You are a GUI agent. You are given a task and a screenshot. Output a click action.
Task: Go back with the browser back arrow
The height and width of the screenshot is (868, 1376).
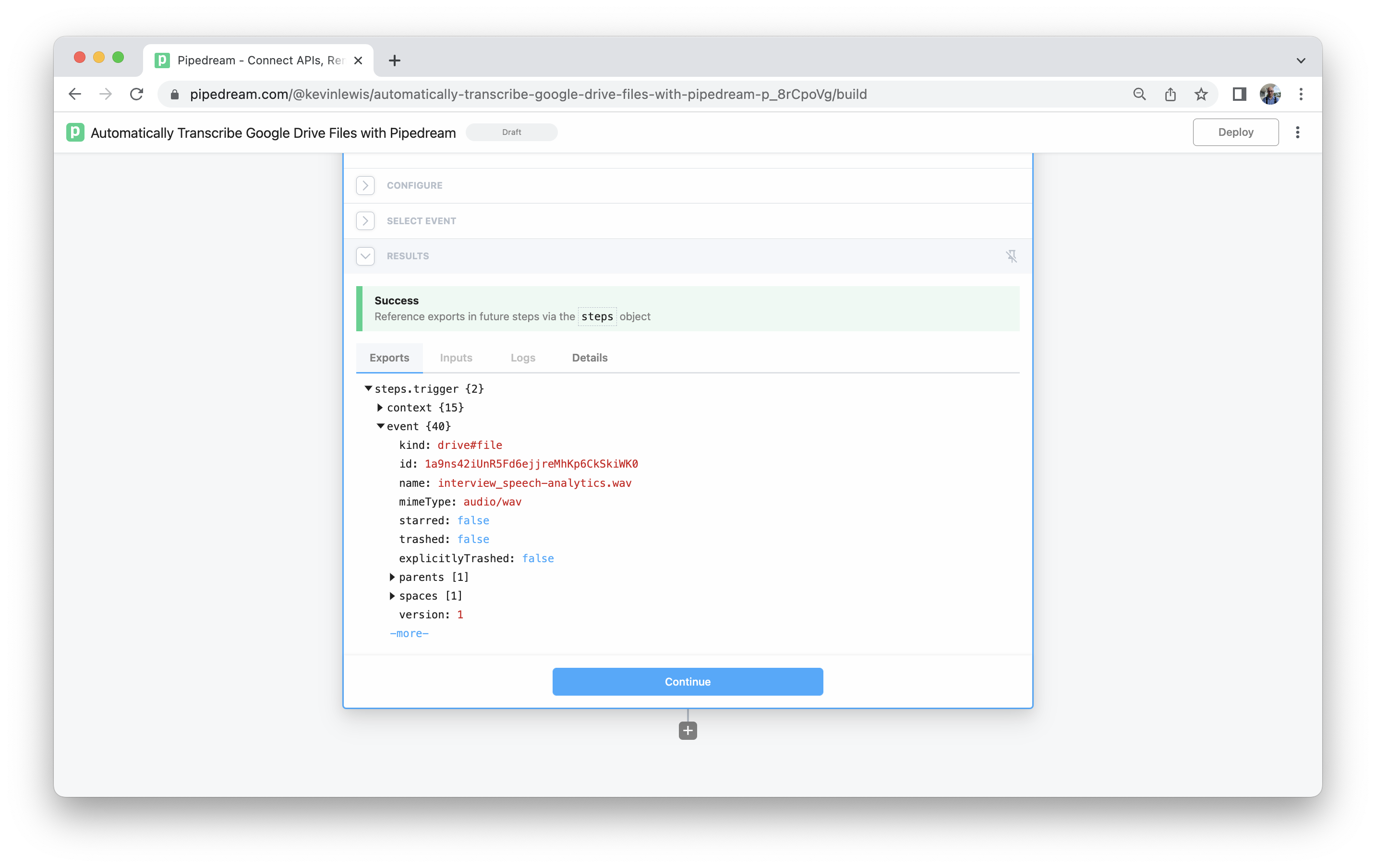click(x=75, y=94)
